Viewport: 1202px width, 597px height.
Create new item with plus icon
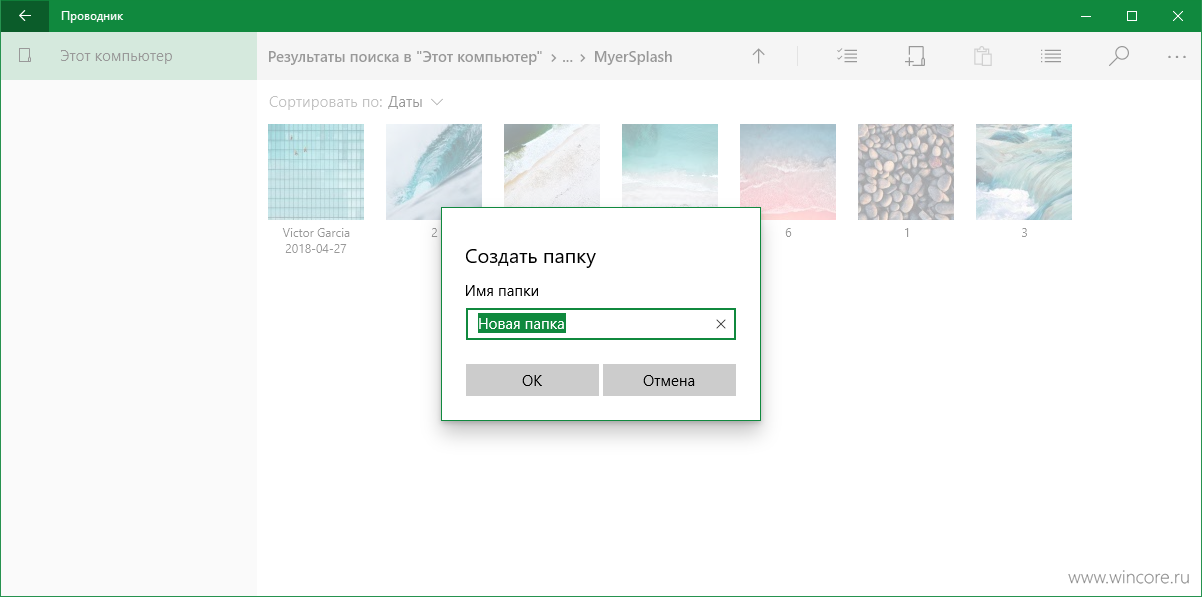[915, 57]
